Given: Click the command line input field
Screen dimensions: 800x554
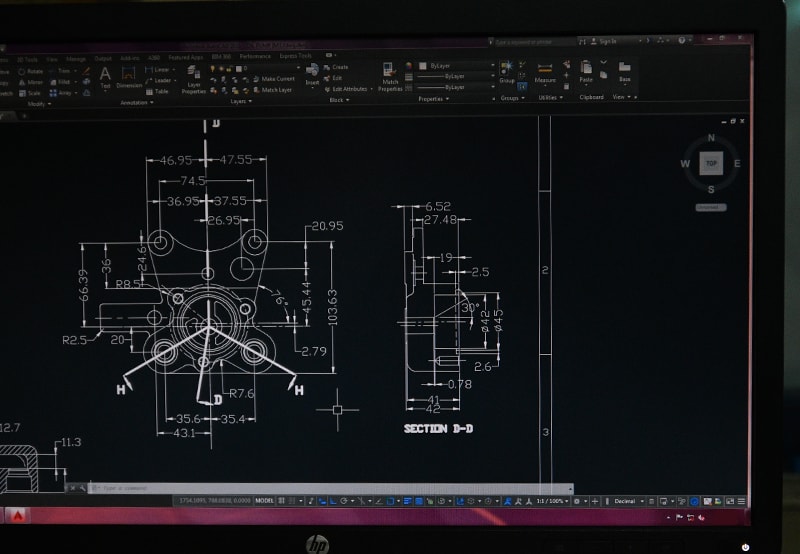Looking at the screenshot, I should (331, 488).
